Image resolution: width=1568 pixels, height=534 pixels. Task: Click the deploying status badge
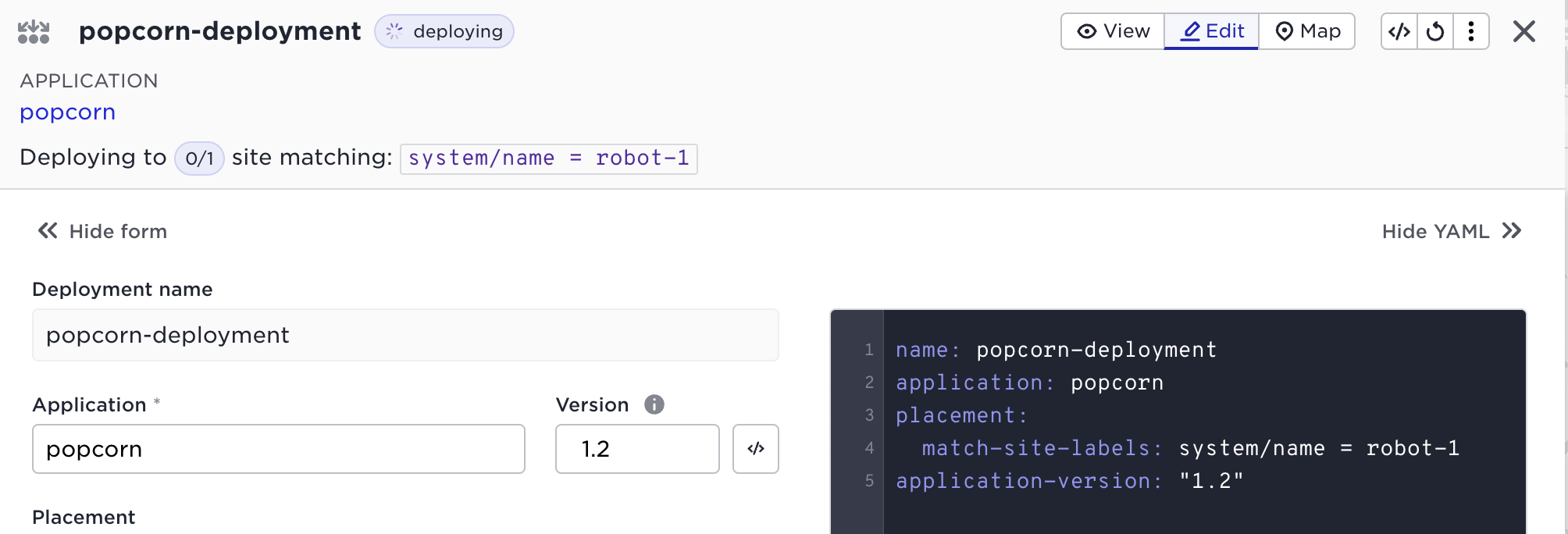pyautogui.click(x=444, y=31)
